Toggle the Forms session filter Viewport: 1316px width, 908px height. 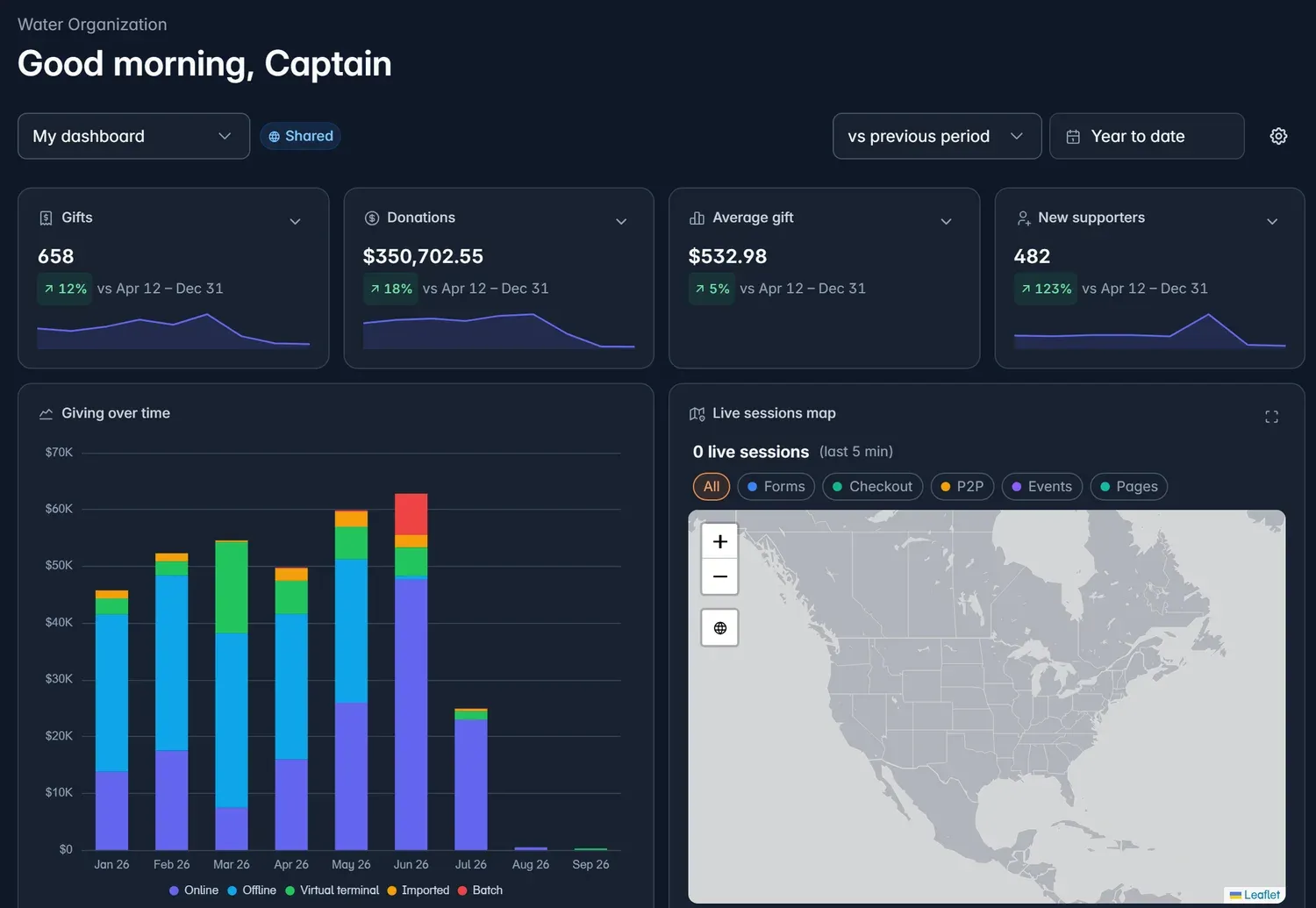[x=776, y=486]
